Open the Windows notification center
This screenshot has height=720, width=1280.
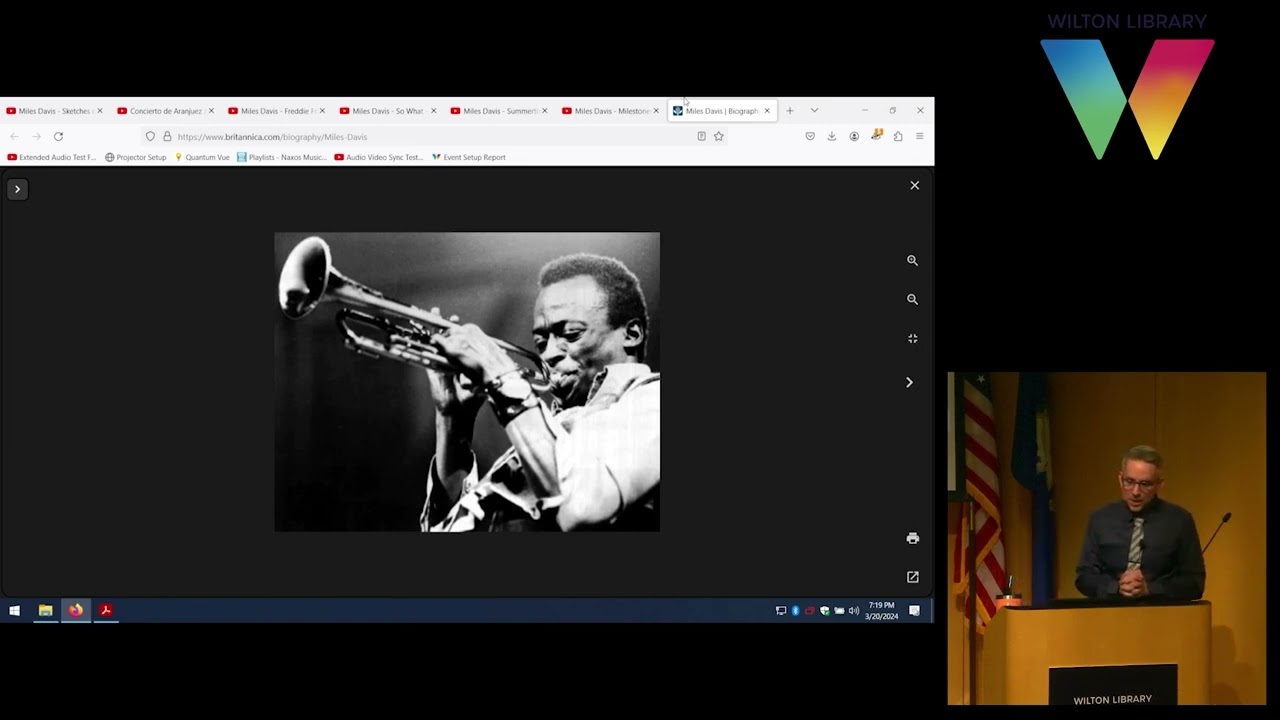click(914, 611)
